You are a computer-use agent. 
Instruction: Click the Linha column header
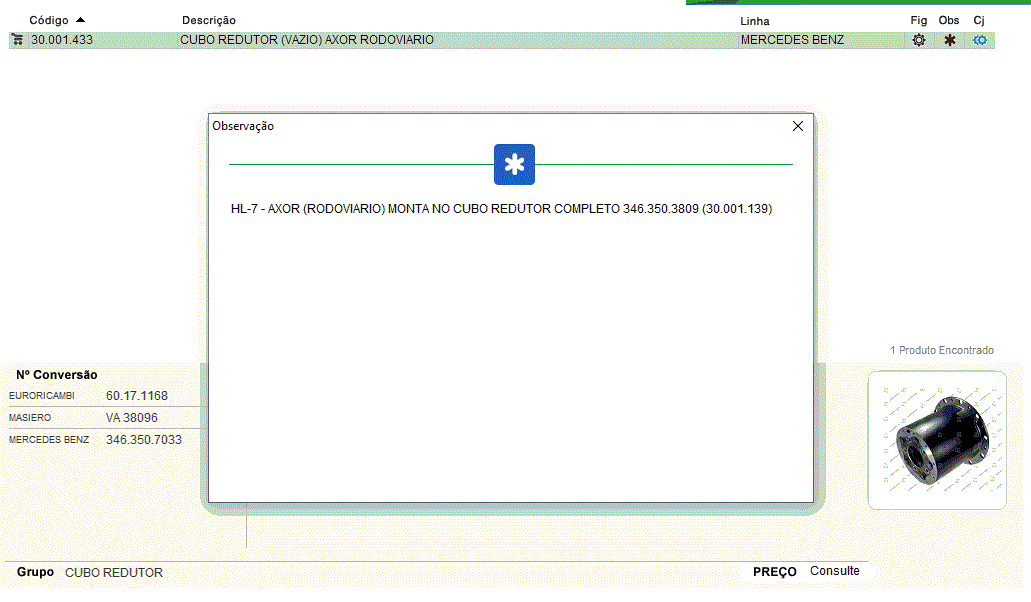[755, 21]
